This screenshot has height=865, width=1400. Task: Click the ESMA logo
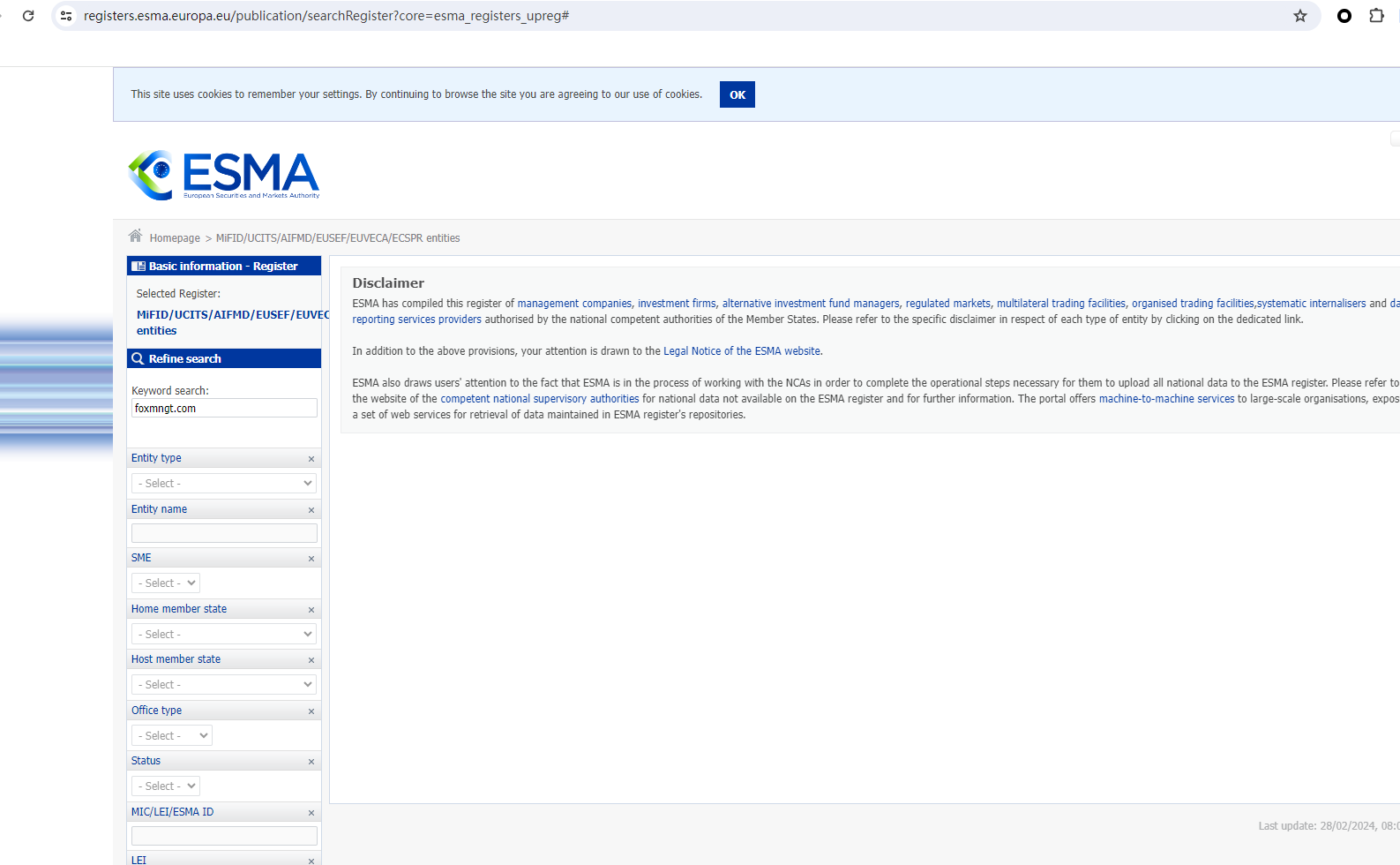tap(224, 175)
